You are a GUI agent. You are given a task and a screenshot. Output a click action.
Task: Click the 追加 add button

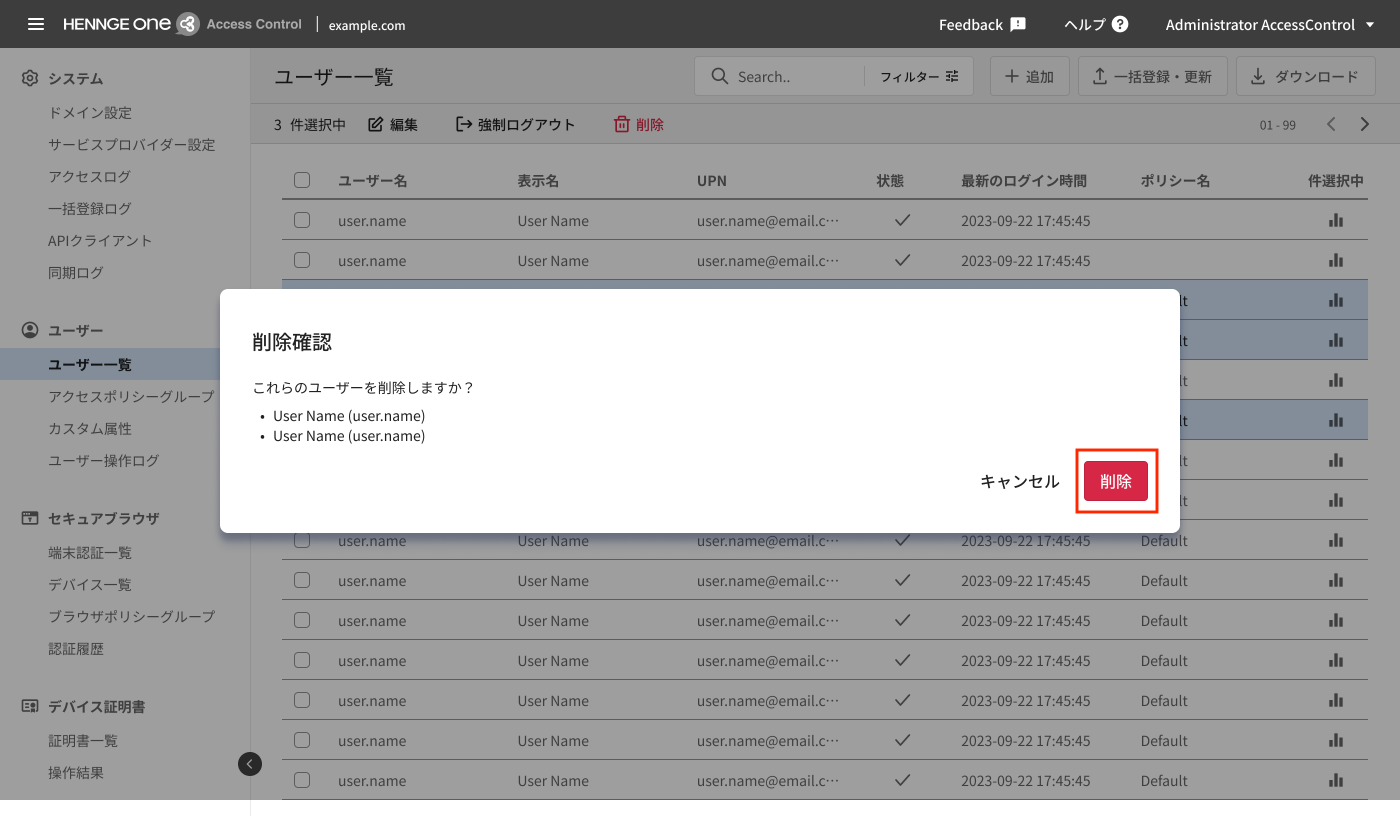point(1029,76)
